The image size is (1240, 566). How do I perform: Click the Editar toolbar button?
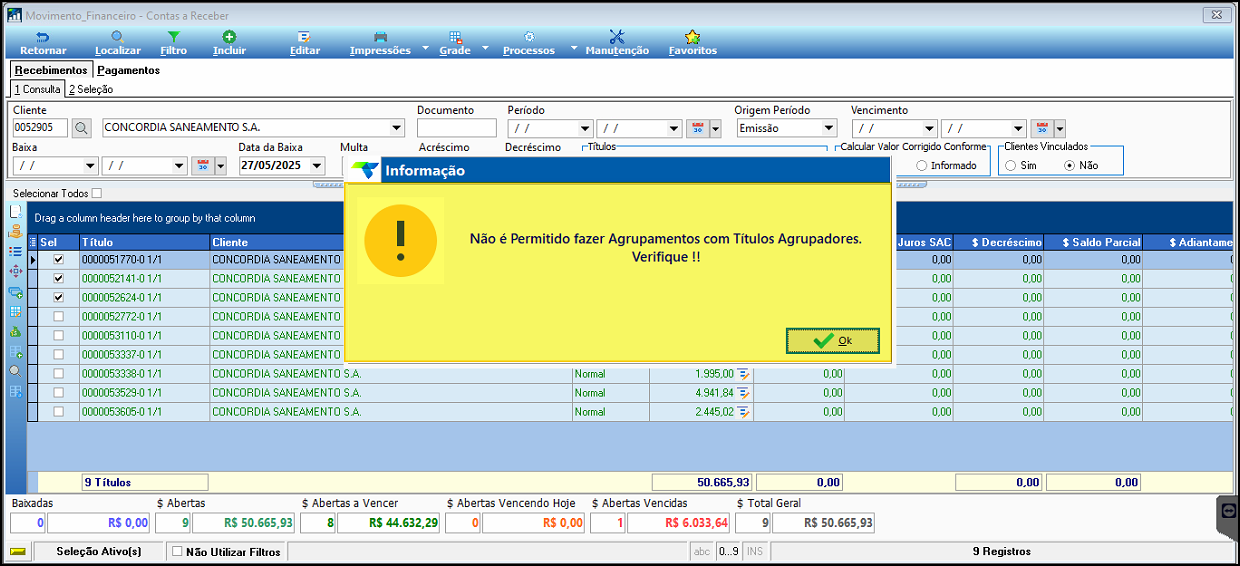click(x=305, y=43)
